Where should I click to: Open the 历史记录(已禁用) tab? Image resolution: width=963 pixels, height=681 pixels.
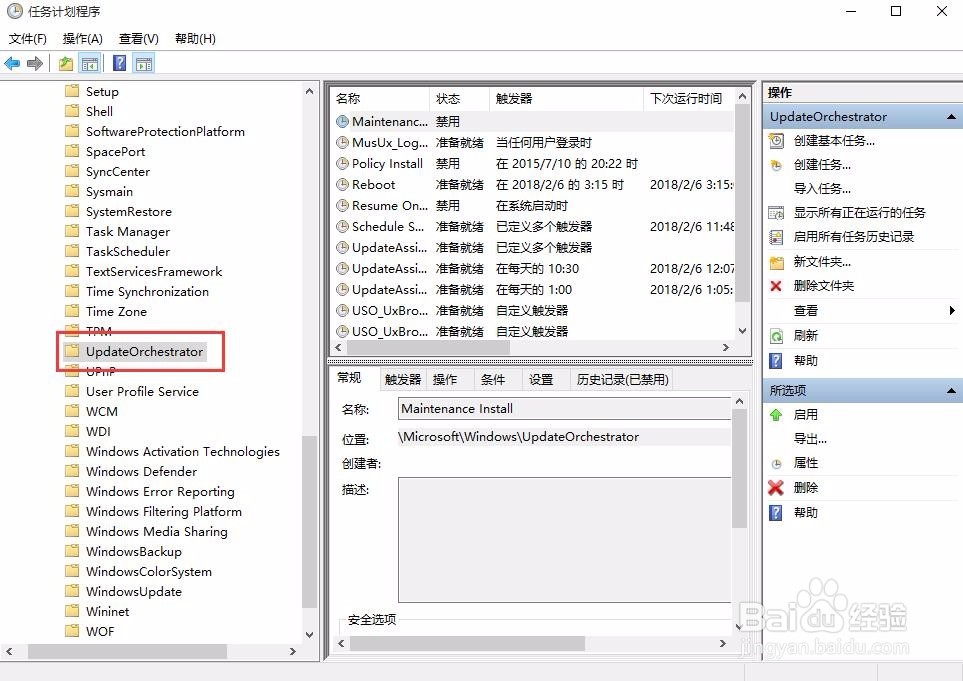(622, 379)
